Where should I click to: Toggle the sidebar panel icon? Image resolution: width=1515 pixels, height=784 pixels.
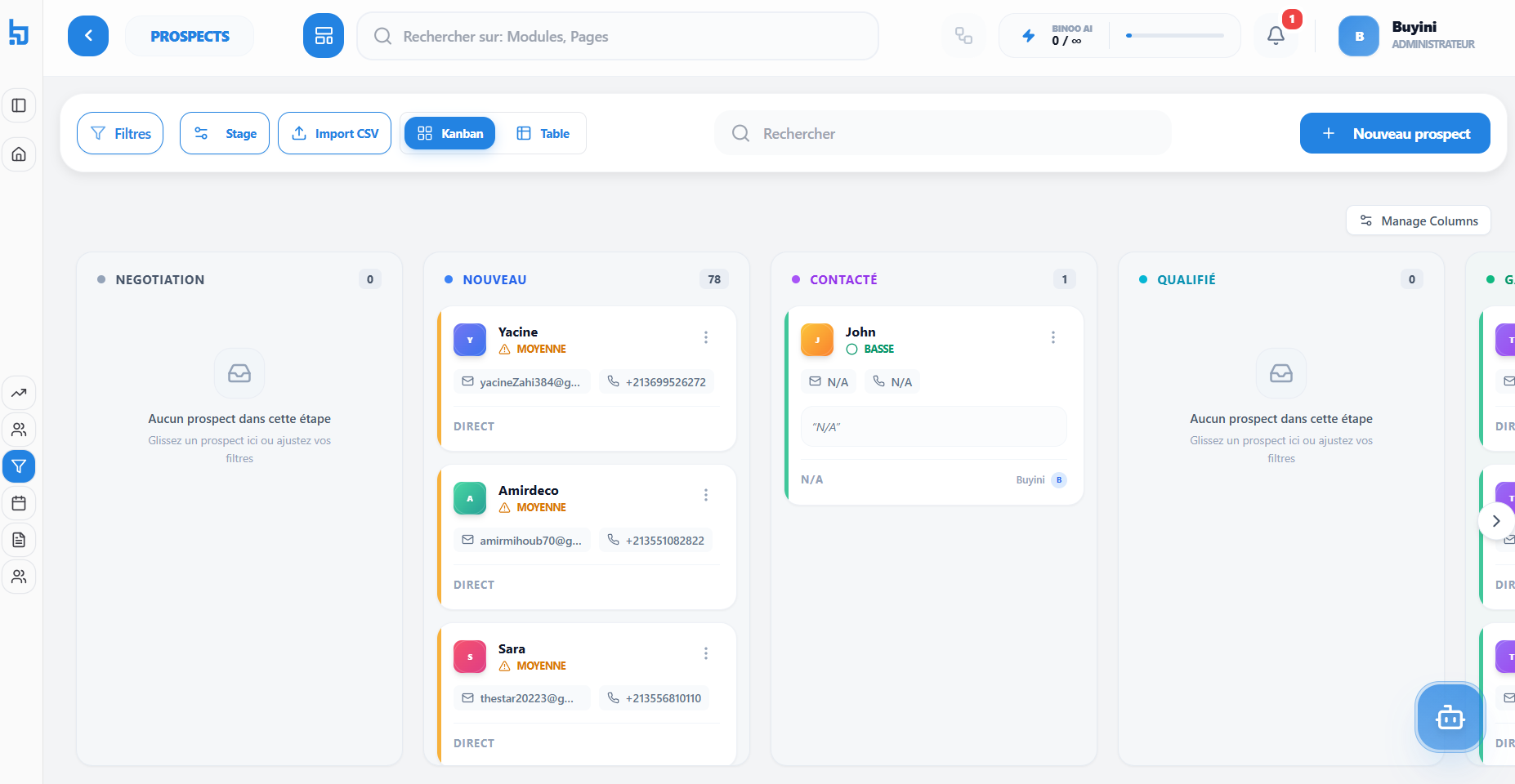tap(19, 105)
